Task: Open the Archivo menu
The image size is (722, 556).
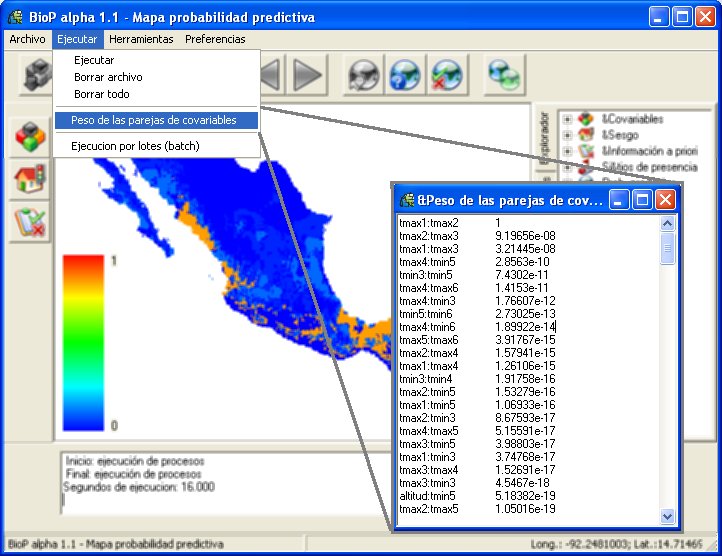Action: coord(27,39)
